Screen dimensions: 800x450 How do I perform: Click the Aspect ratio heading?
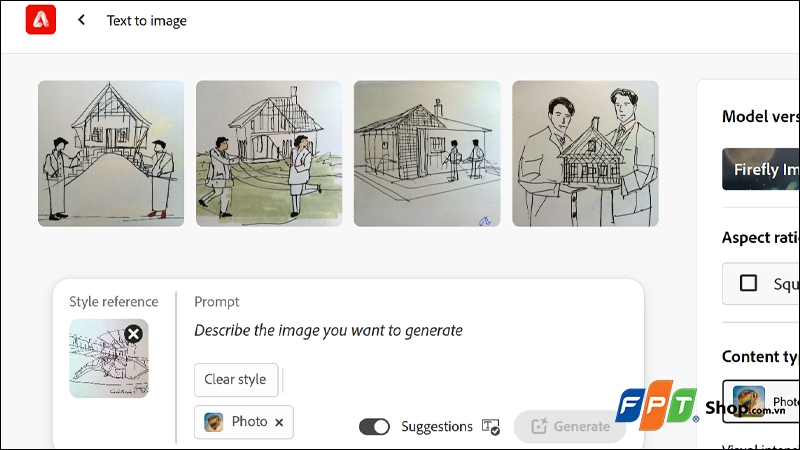[761, 237]
